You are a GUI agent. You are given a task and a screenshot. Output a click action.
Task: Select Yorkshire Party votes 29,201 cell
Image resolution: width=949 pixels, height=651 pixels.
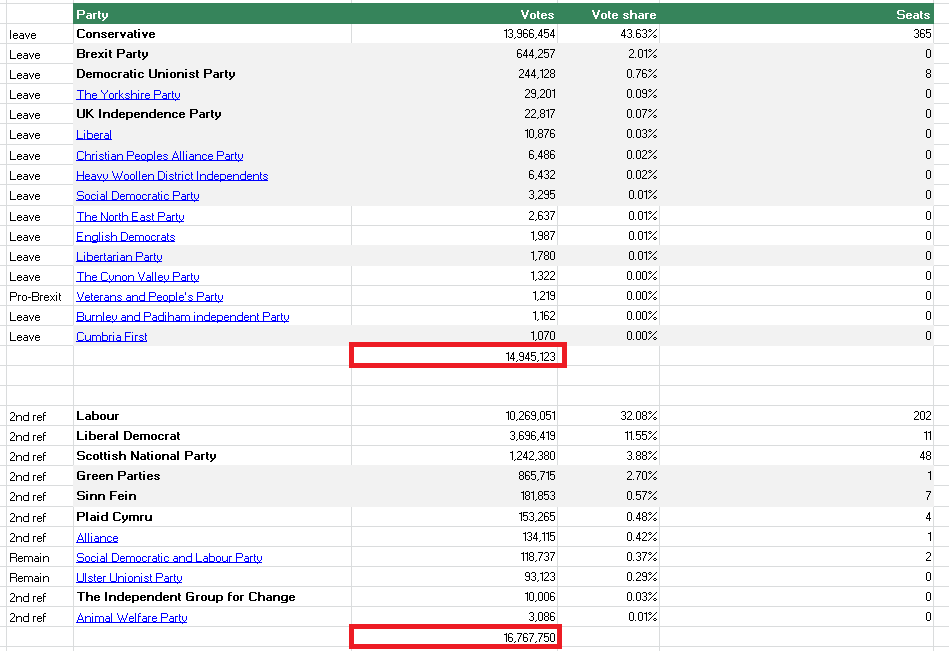click(455, 94)
